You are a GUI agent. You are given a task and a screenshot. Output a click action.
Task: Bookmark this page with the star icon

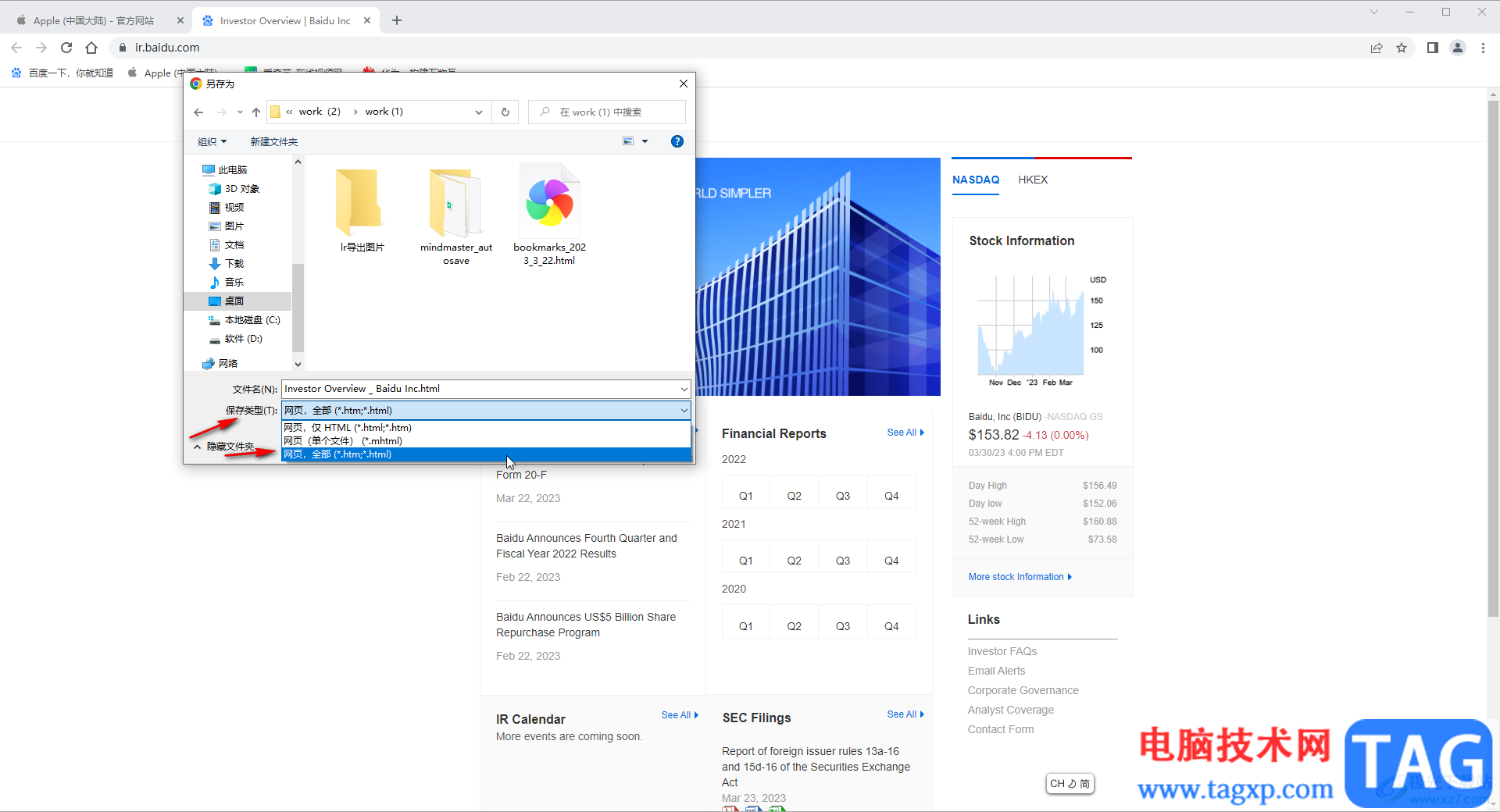tap(1402, 48)
